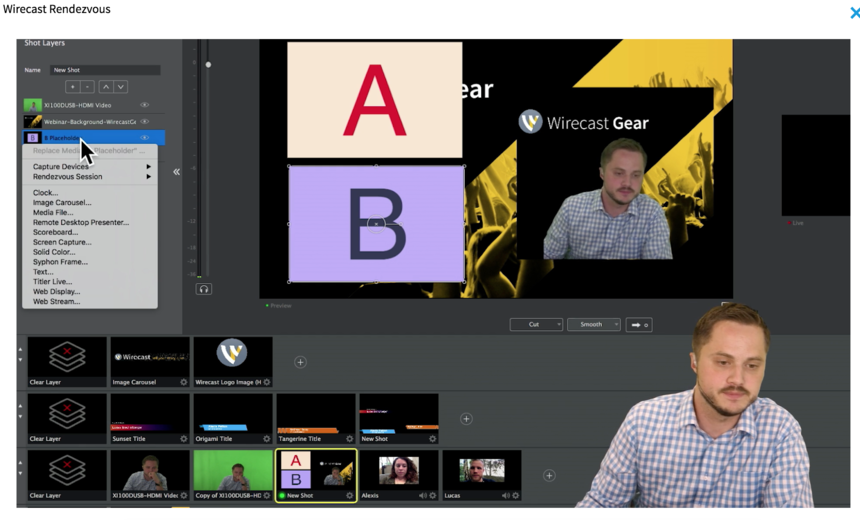
Task: Open settings gear on highlighted A/B New Shot
Action: coord(349,495)
